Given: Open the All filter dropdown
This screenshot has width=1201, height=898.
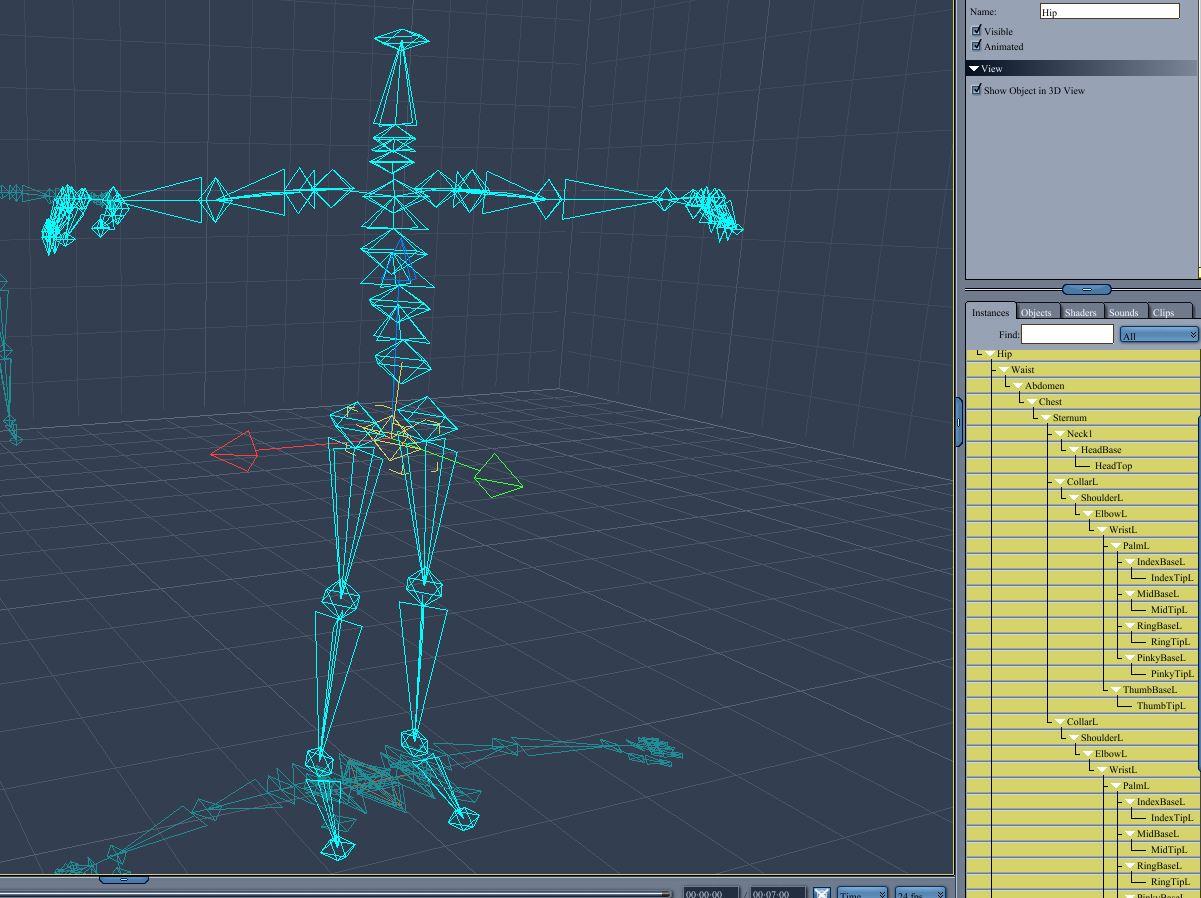Looking at the screenshot, I should [1159, 335].
